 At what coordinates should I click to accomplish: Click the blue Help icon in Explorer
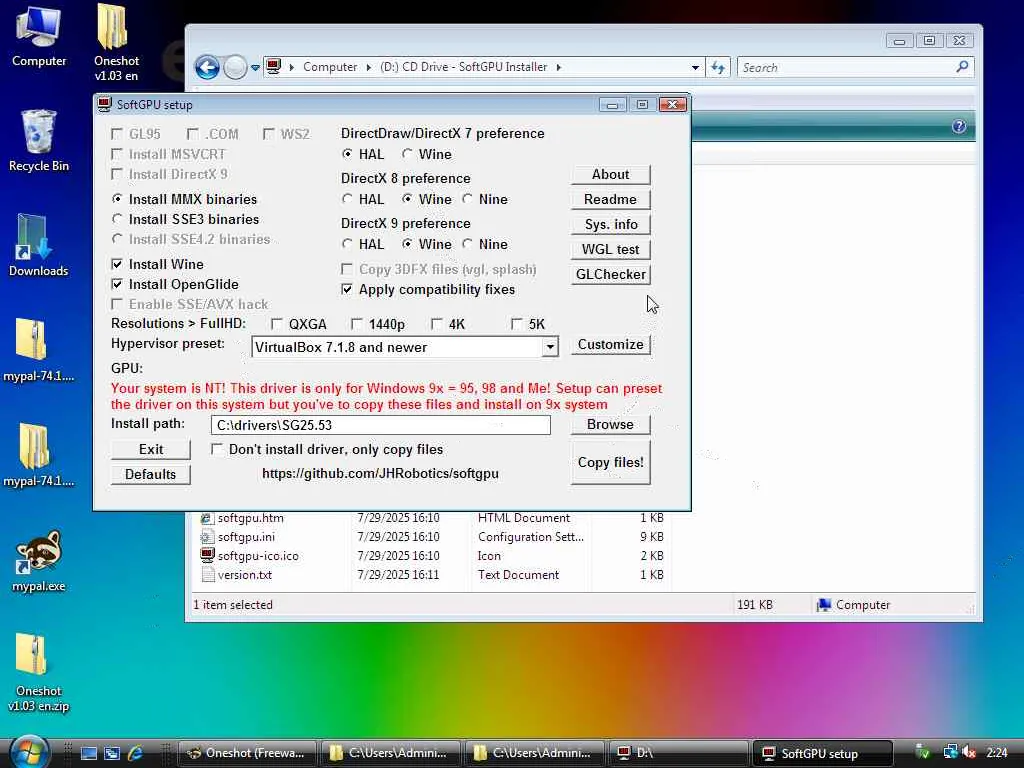click(959, 126)
